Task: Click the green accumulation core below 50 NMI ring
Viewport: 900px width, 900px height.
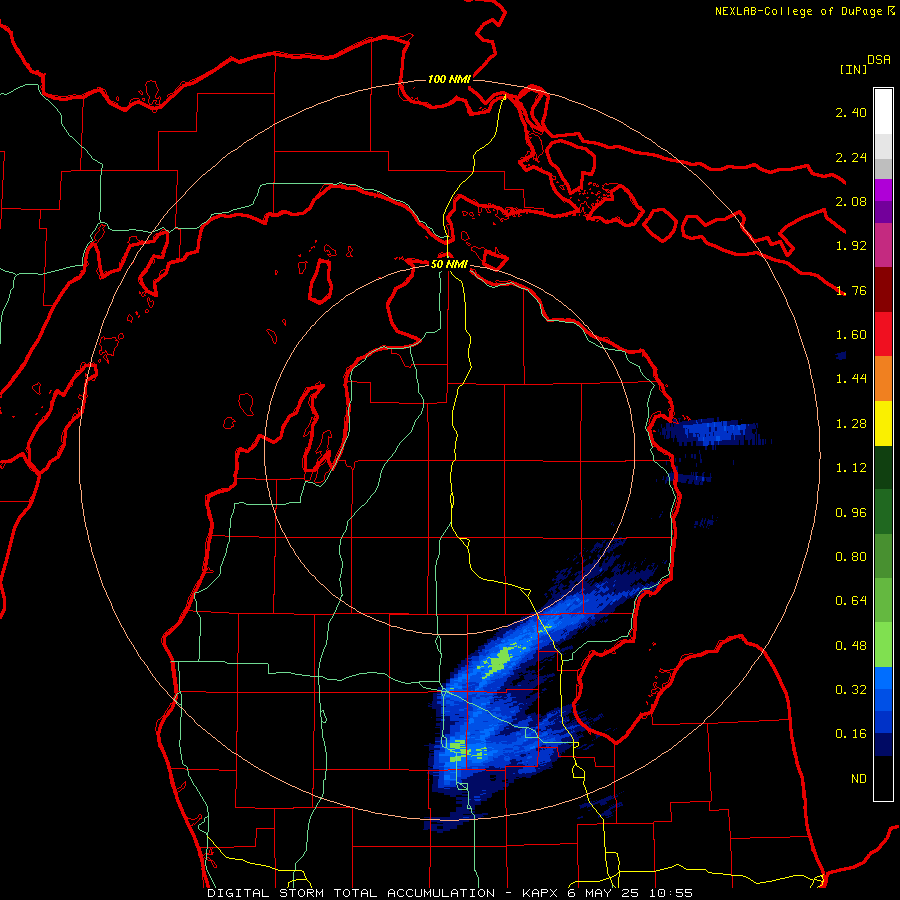Action: 499,660
